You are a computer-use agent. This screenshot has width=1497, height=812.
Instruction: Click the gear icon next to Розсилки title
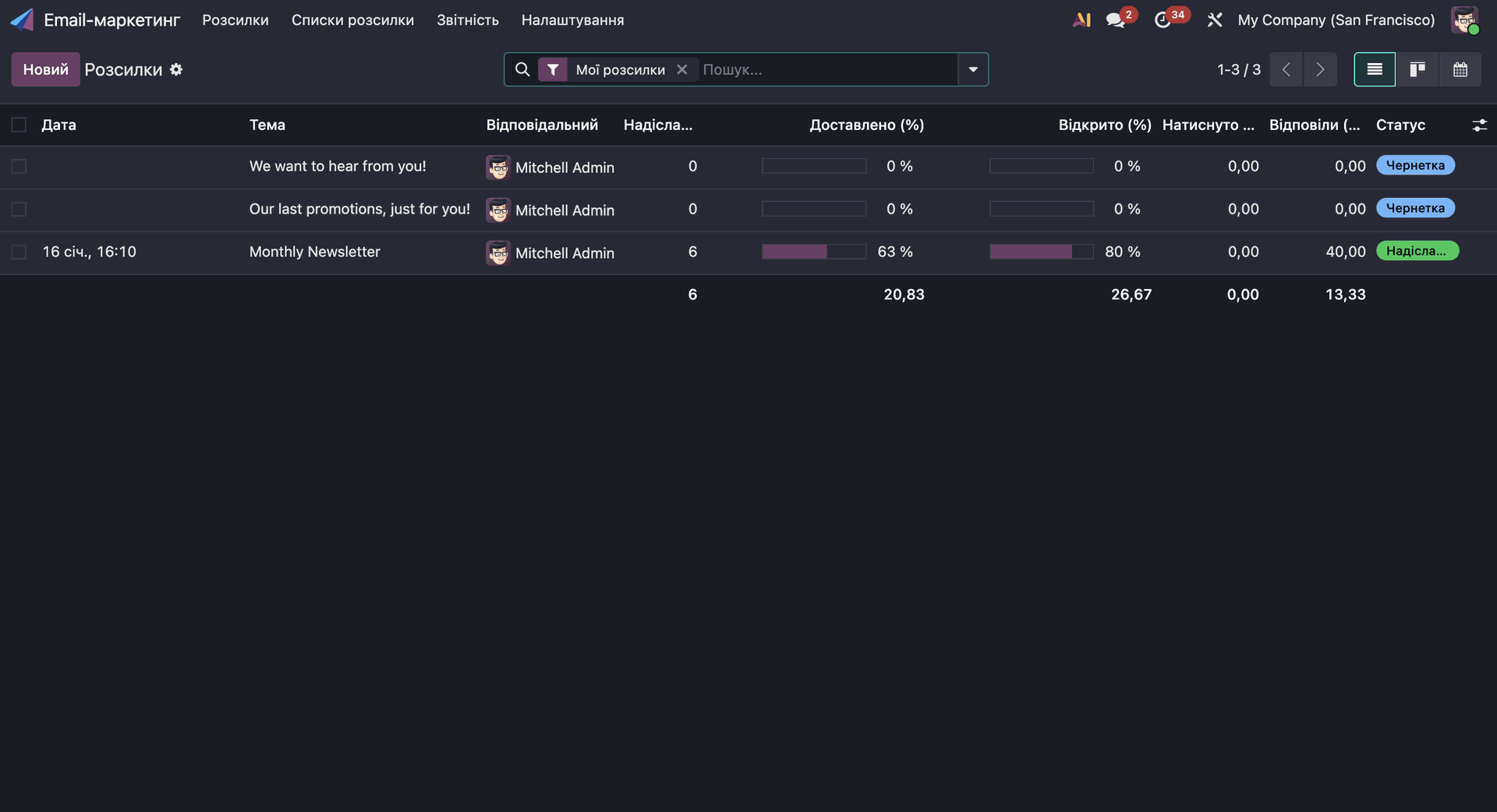[176, 69]
